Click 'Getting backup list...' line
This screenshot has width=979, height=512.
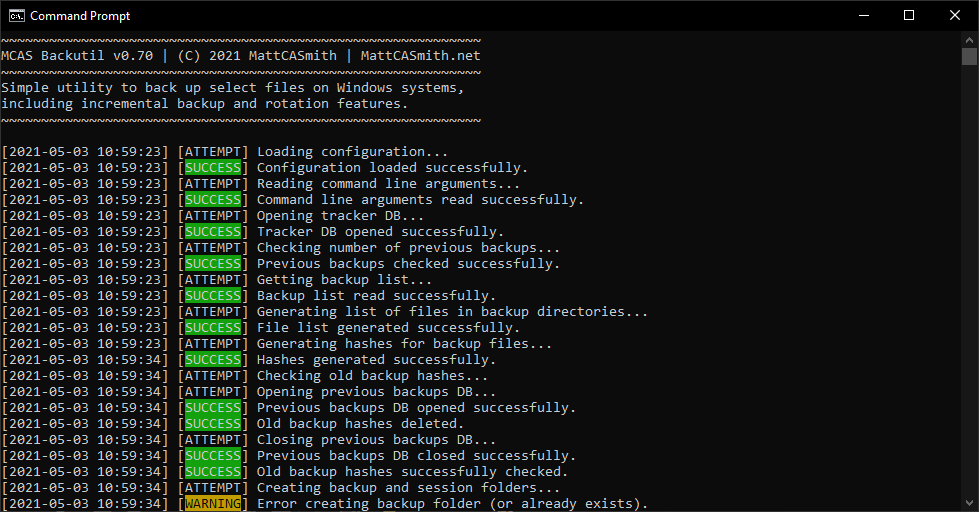[x=344, y=280]
